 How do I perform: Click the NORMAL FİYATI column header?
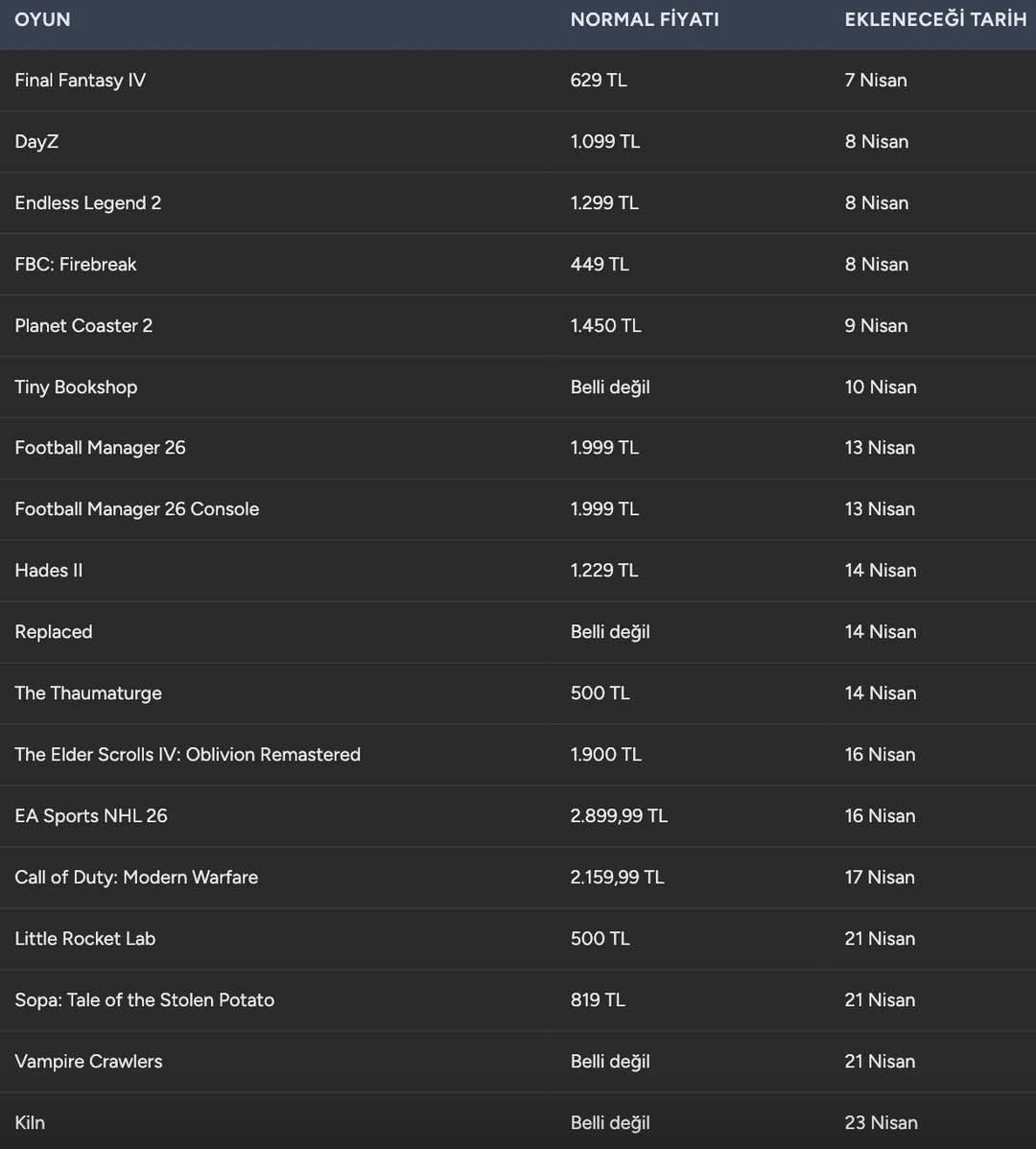click(x=645, y=20)
